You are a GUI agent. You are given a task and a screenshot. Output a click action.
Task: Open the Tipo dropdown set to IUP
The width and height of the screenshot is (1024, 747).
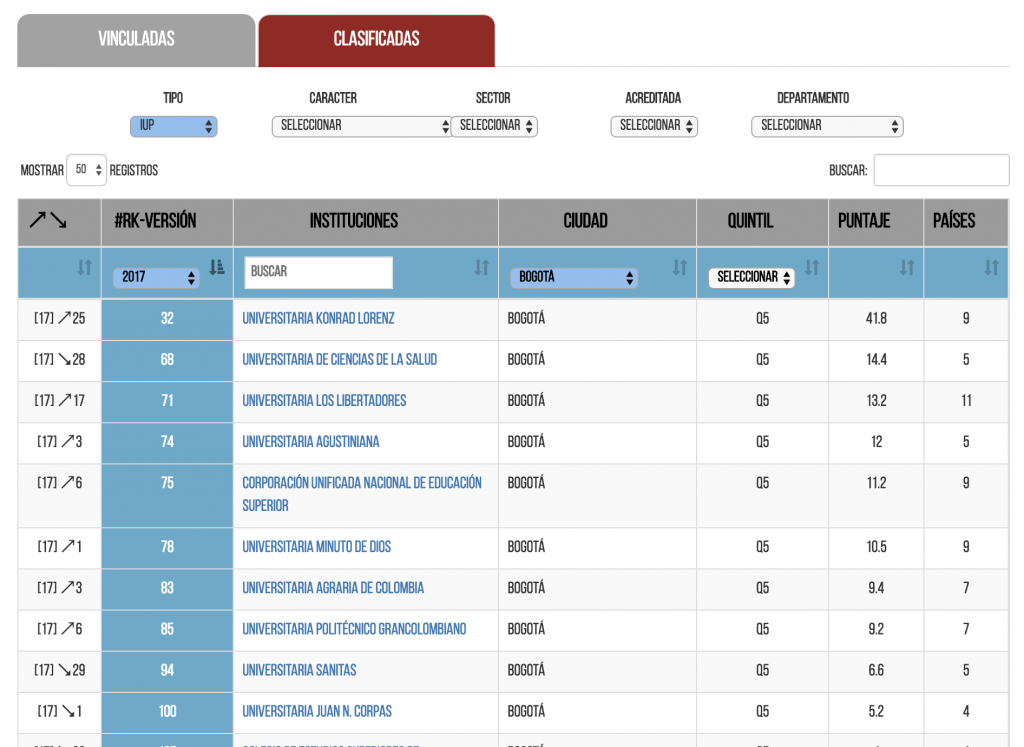coord(174,126)
